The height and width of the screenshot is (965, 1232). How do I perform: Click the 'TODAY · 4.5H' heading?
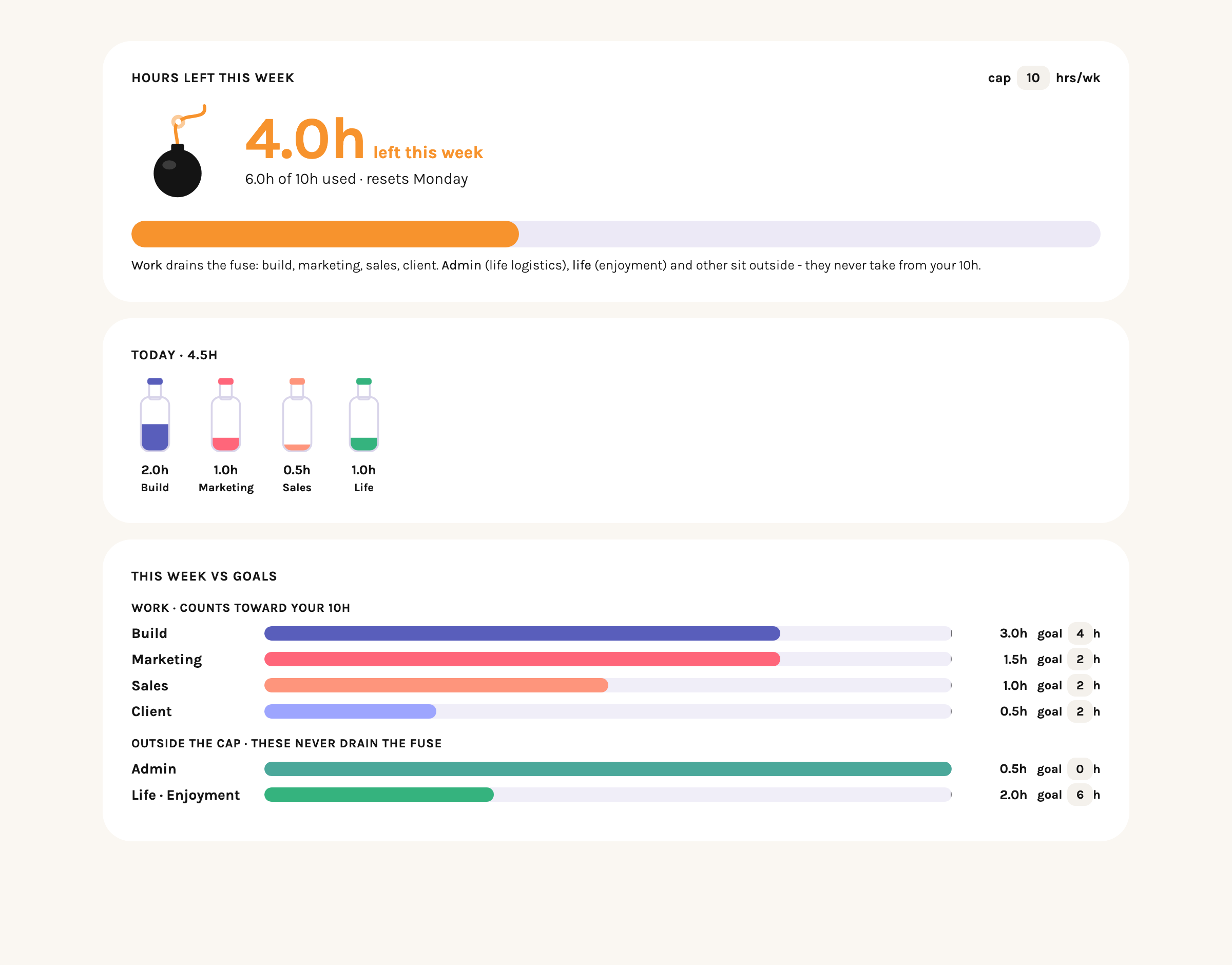175,355
